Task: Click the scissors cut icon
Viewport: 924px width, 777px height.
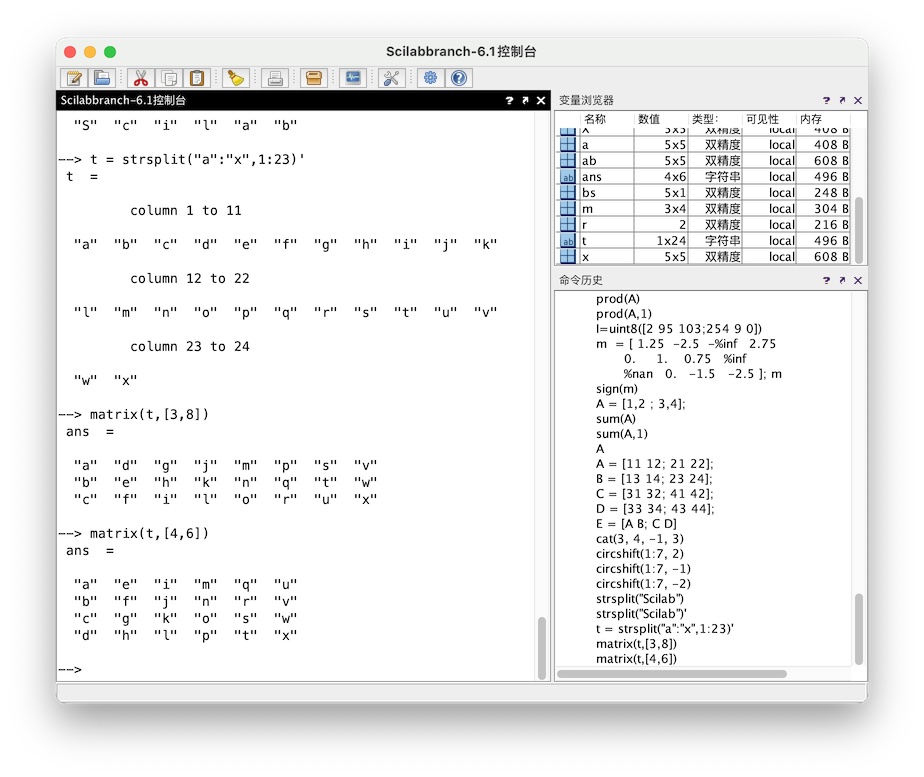Action: [x=141, y=78]
